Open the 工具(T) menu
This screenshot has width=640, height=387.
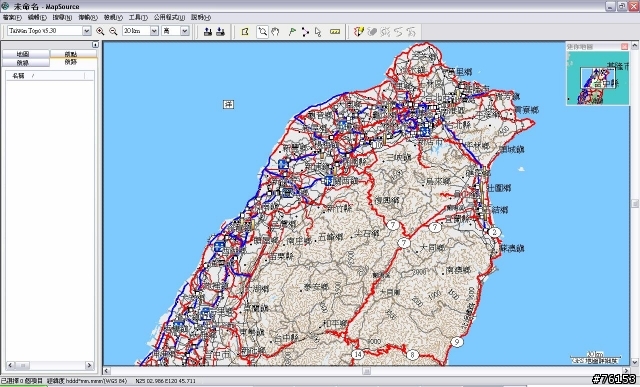pyautogui.click(x=138, y=17)
